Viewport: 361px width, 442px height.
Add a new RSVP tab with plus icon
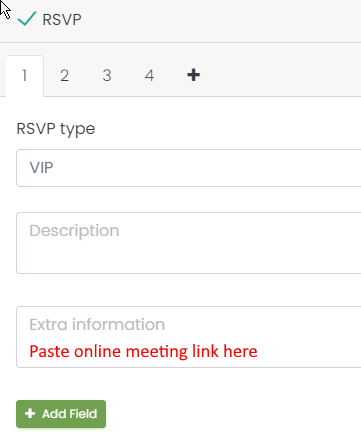tap(193, 75)
